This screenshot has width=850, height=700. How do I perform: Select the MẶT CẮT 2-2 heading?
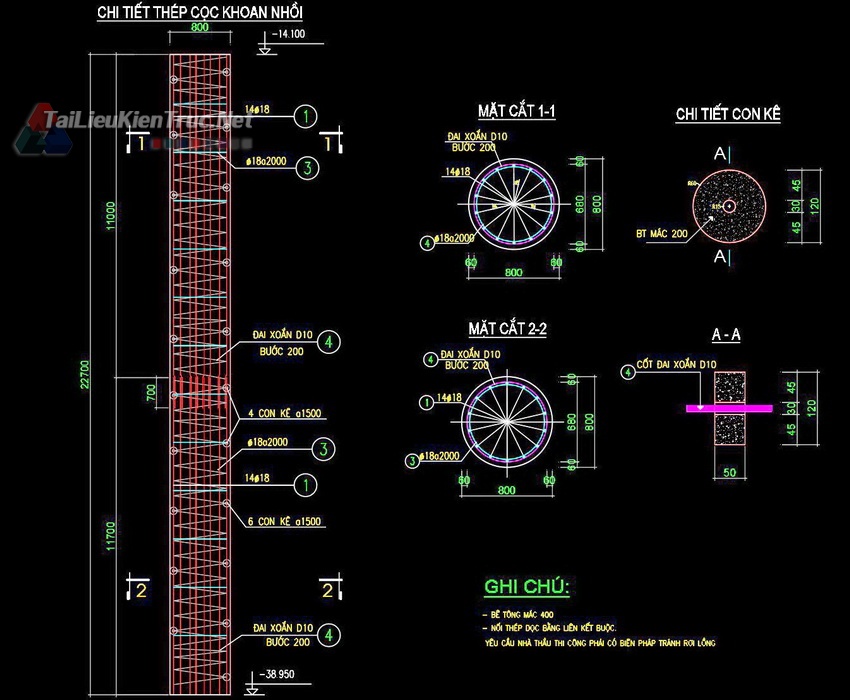point(507,329)
